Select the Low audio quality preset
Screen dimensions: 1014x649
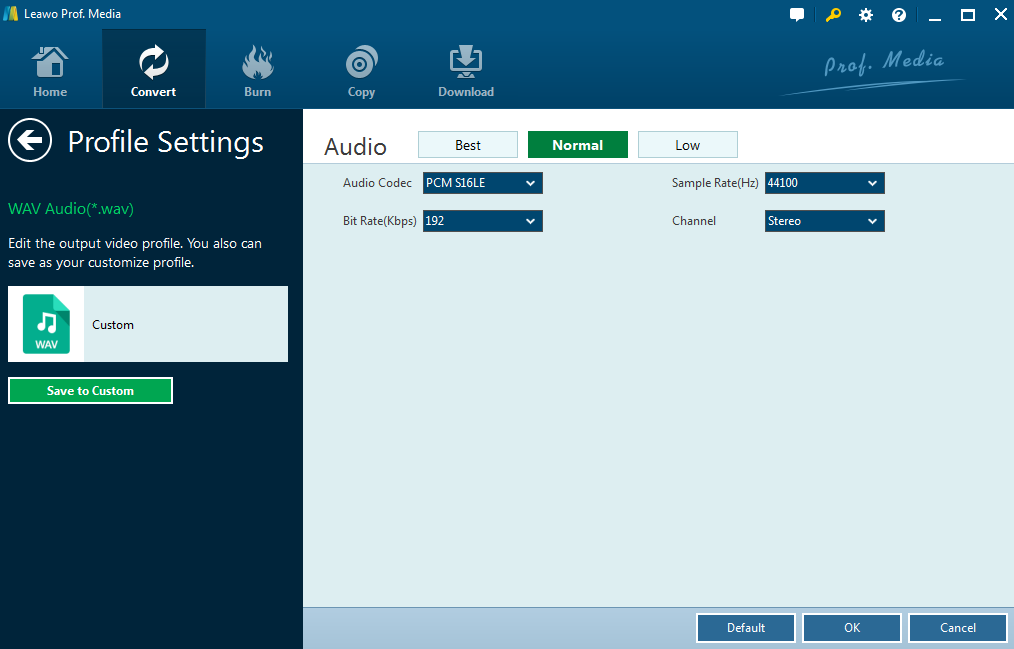[x=687, y=145]
